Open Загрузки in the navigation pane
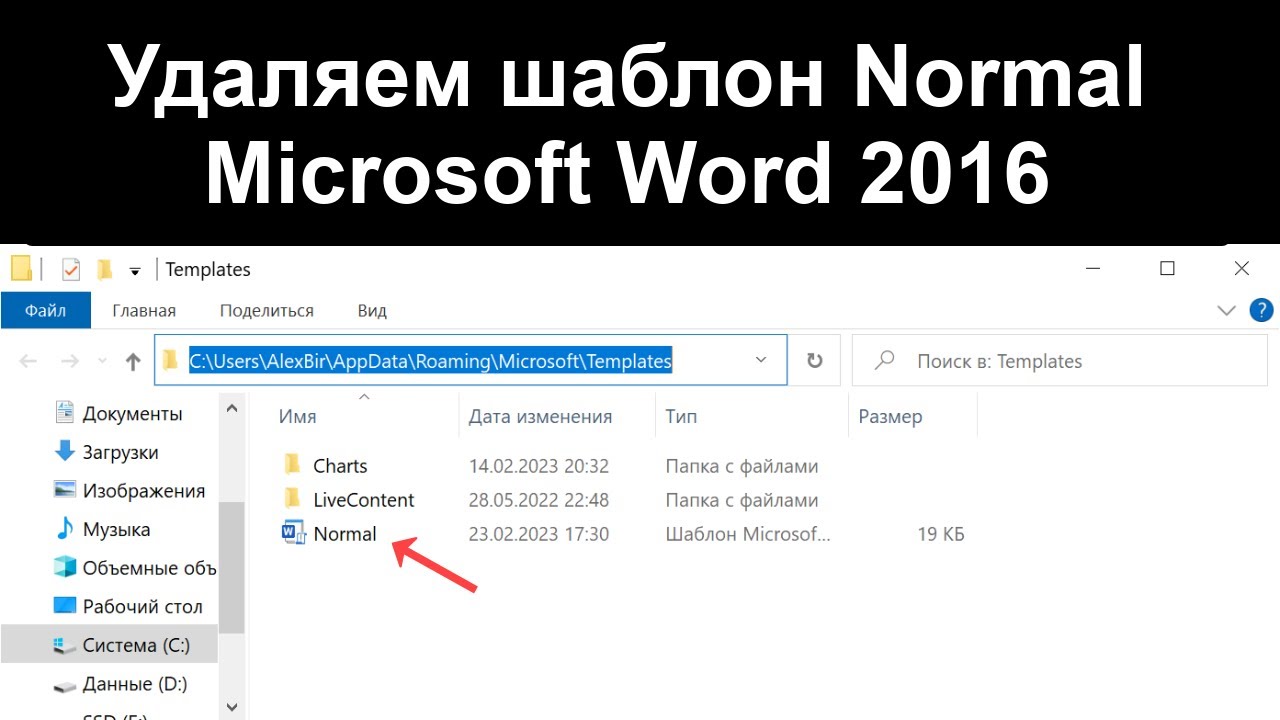1280x720 pixels. [120, 452]
